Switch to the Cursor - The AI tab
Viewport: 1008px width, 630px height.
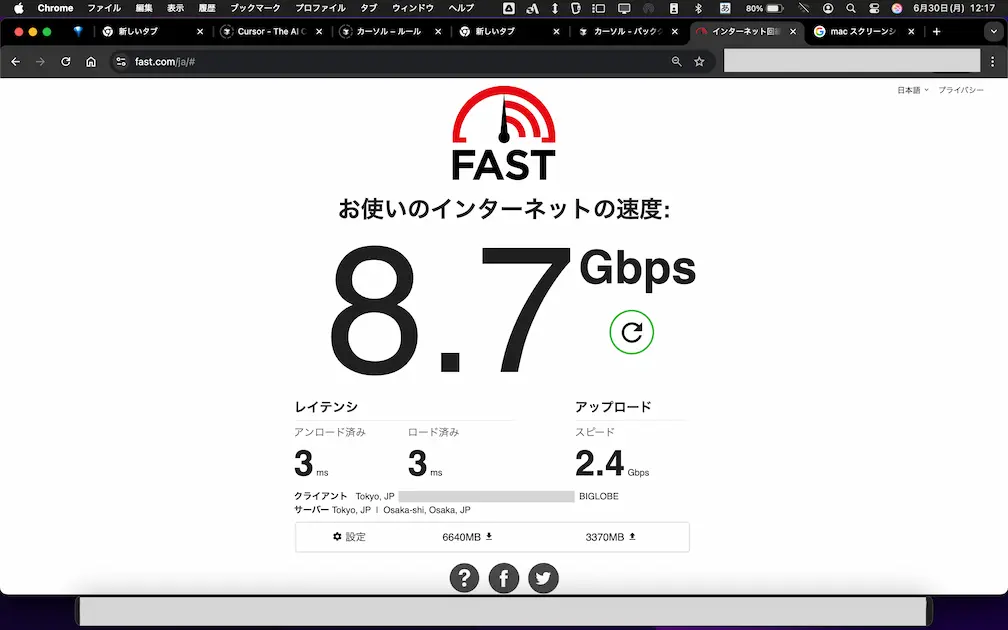[271, 32]
